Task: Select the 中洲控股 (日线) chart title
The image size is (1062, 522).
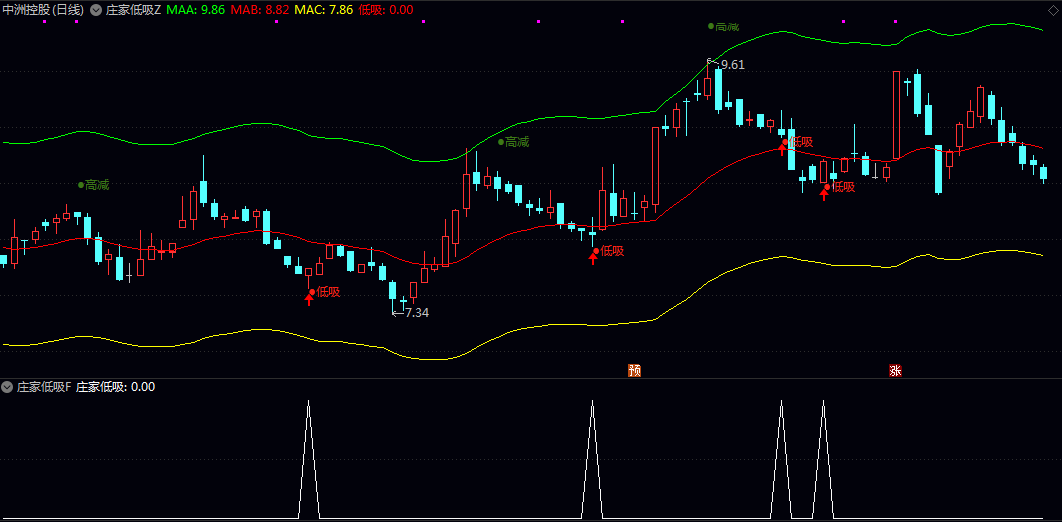Action: [x=43, y=10]
